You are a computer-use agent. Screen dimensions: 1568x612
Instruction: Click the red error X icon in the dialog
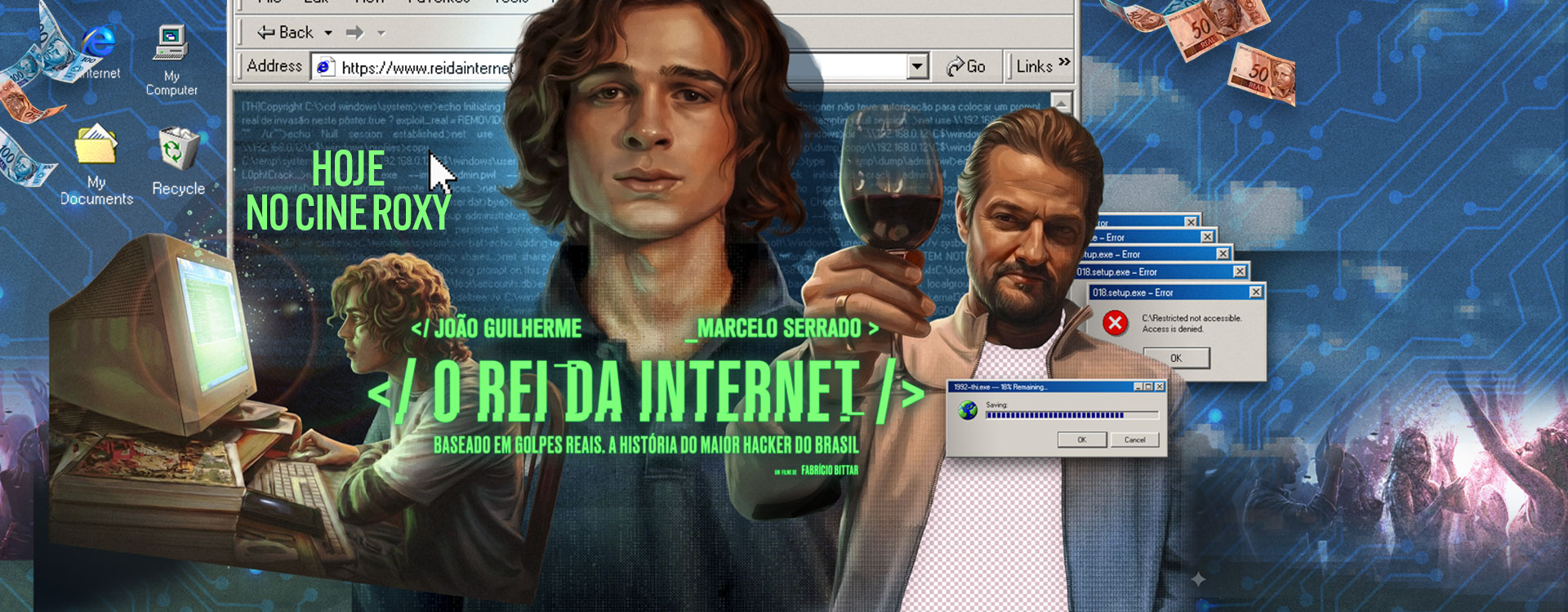1115,323
